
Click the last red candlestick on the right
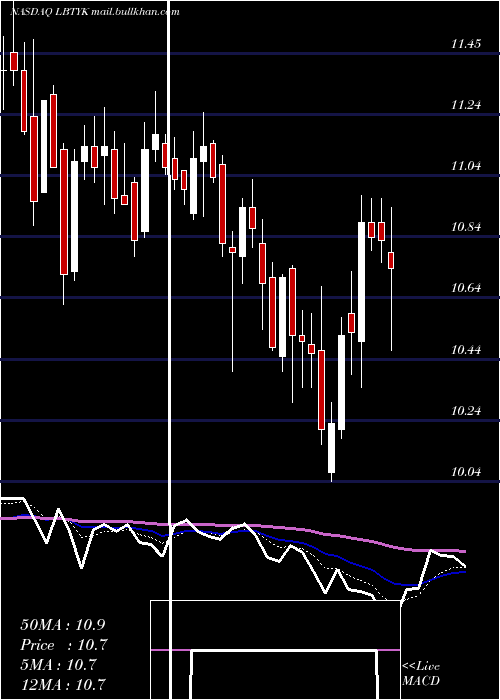(x=391, y=260)
